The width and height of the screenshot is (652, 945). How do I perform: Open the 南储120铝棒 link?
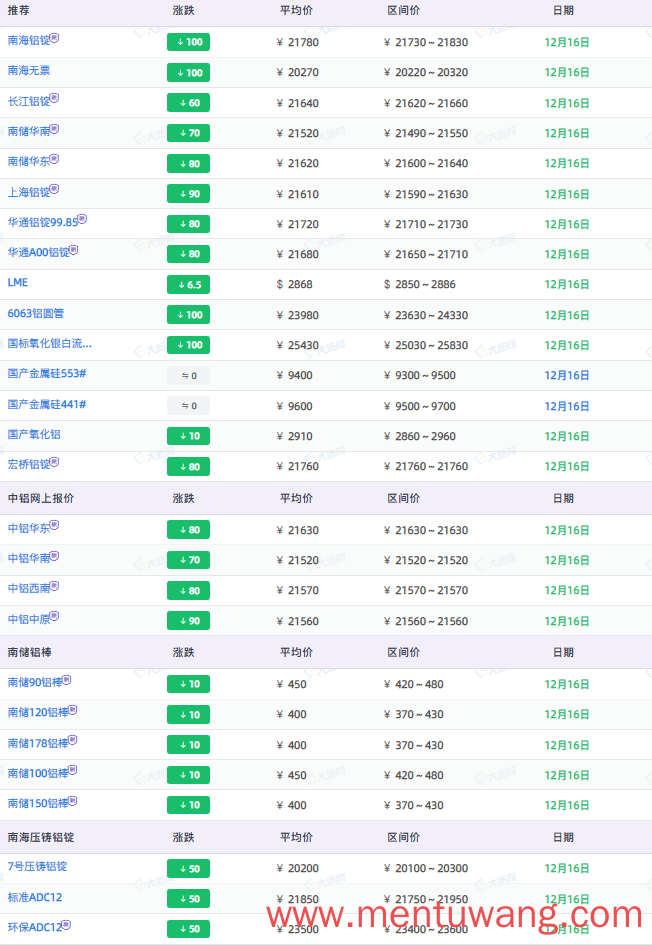[x=38, y=714]
